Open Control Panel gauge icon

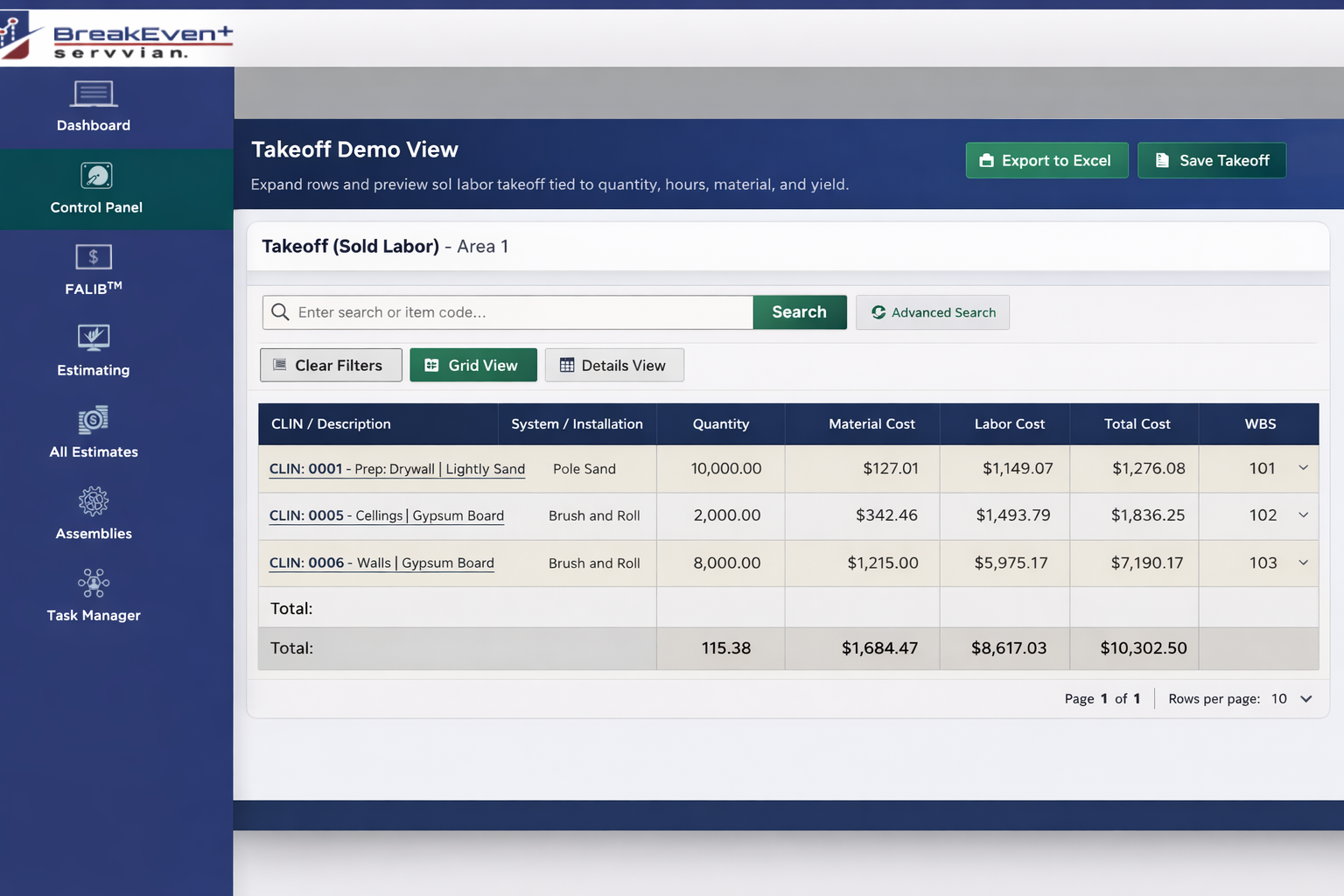[96, 176]
